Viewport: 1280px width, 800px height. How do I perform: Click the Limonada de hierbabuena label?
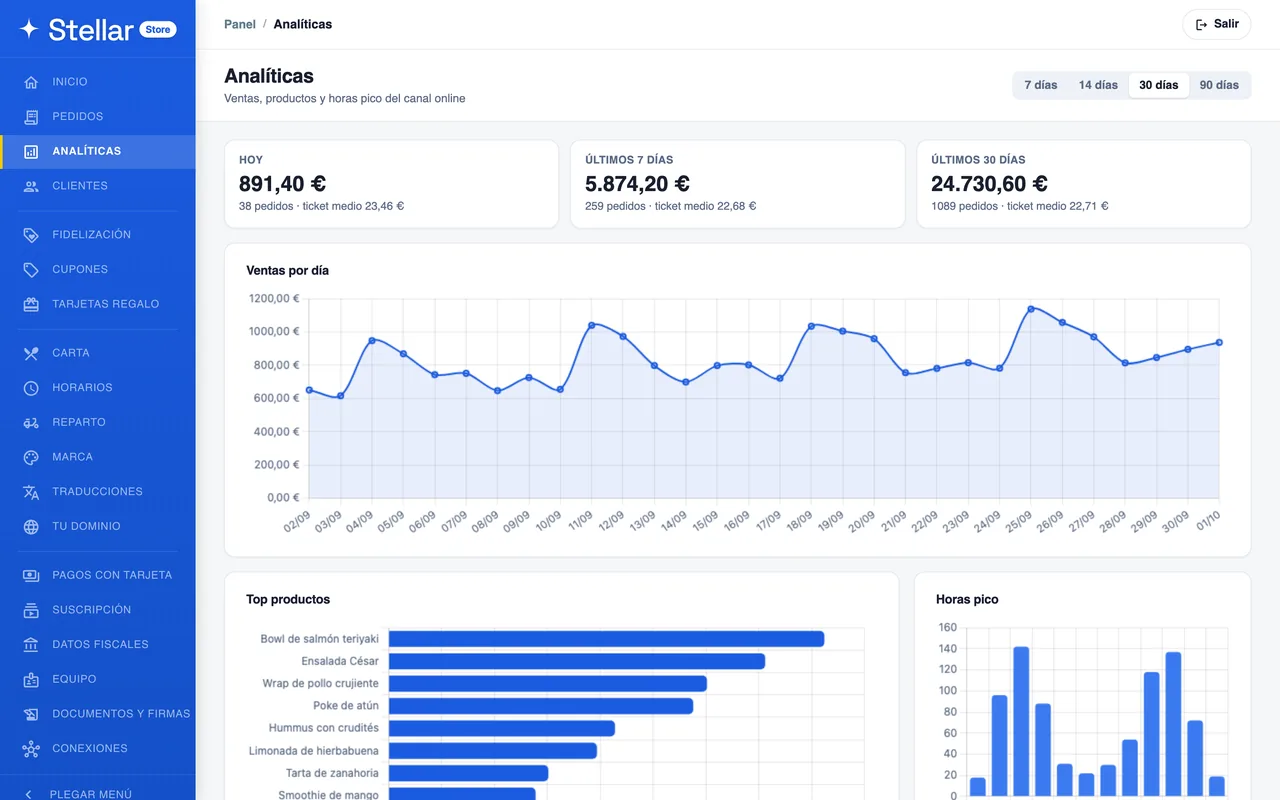click(314, 751)
